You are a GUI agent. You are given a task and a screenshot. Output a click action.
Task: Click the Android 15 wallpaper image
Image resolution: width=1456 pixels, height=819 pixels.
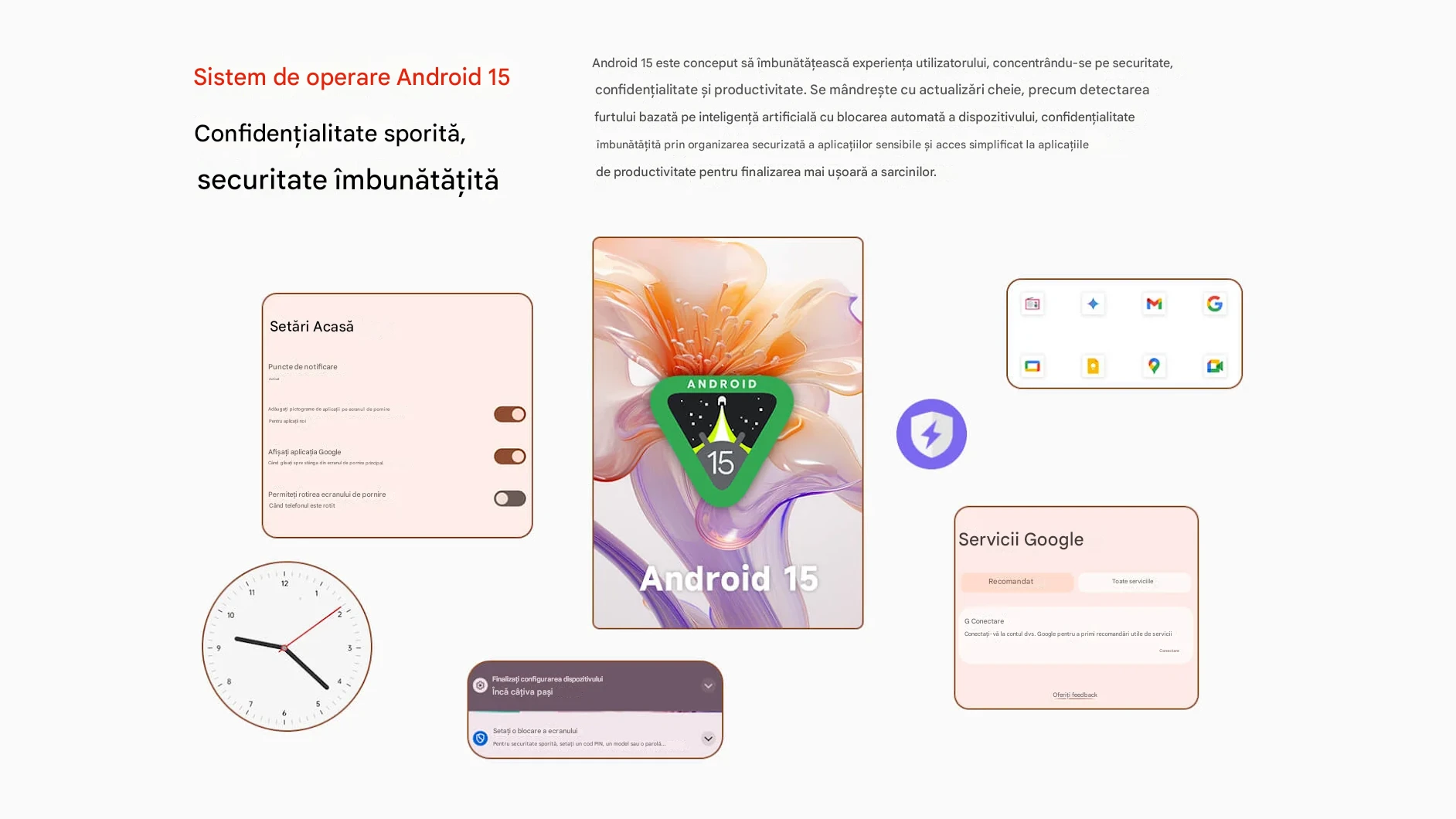click(727, 433)
